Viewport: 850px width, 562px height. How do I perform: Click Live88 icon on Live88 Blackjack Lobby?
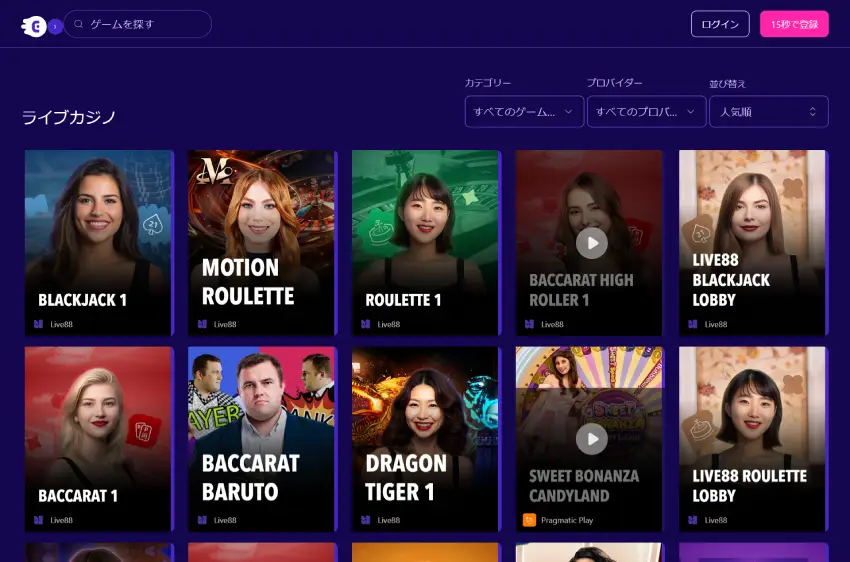click(693, 324)
